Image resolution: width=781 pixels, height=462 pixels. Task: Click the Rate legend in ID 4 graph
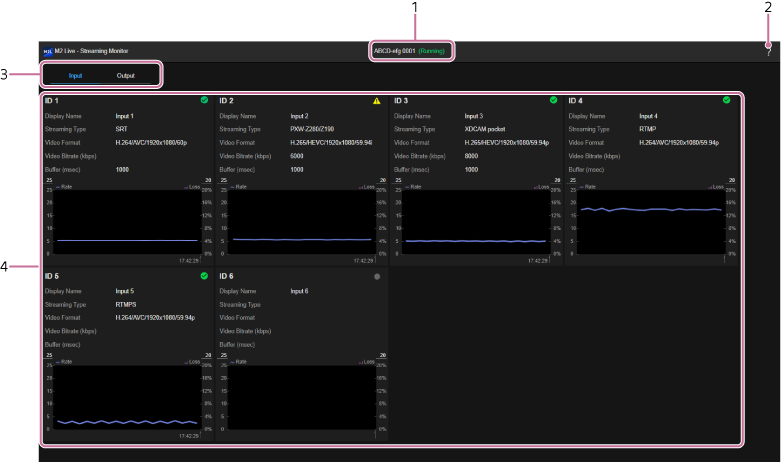[x=587, y=187]
